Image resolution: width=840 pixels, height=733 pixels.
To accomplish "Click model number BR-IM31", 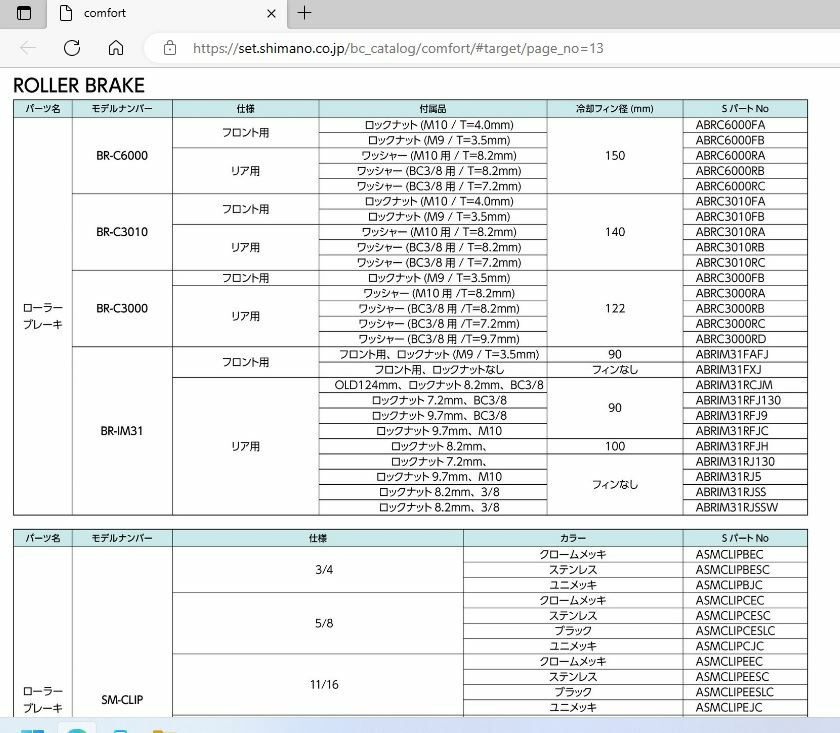I will point(122,431).
